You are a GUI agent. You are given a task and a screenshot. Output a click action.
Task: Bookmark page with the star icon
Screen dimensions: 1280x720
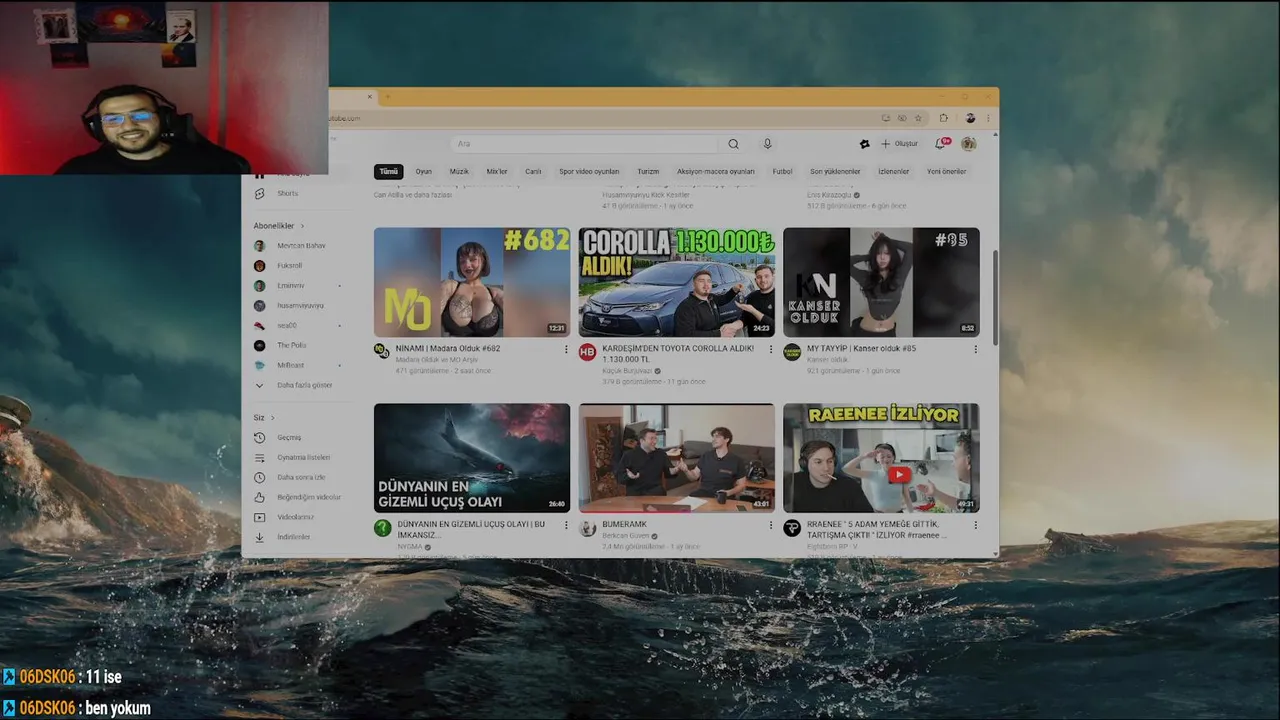tap(918, 118)
